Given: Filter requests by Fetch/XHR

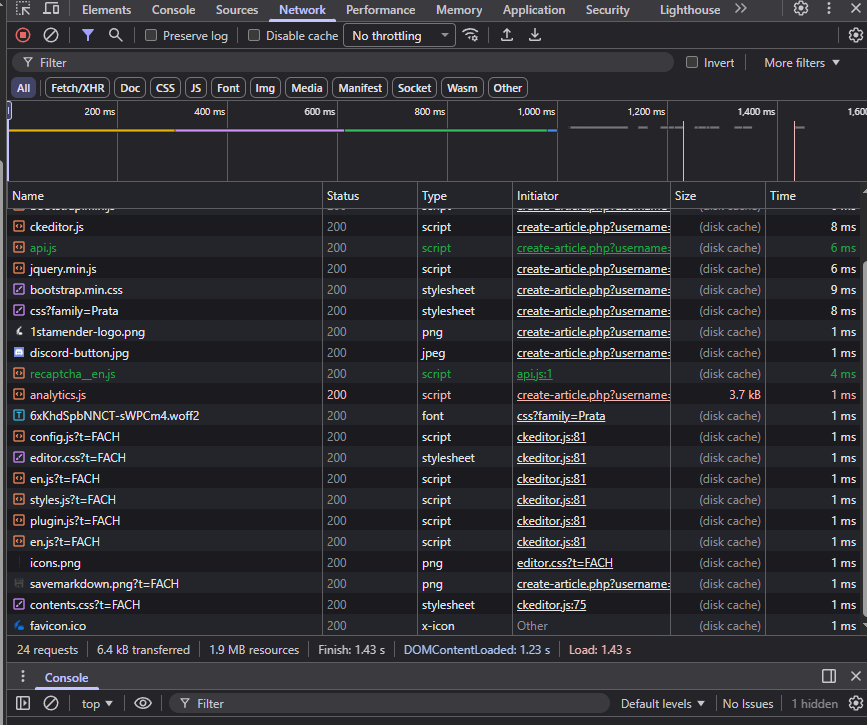Looking at the screenshot, I should [x=78, y=88].
